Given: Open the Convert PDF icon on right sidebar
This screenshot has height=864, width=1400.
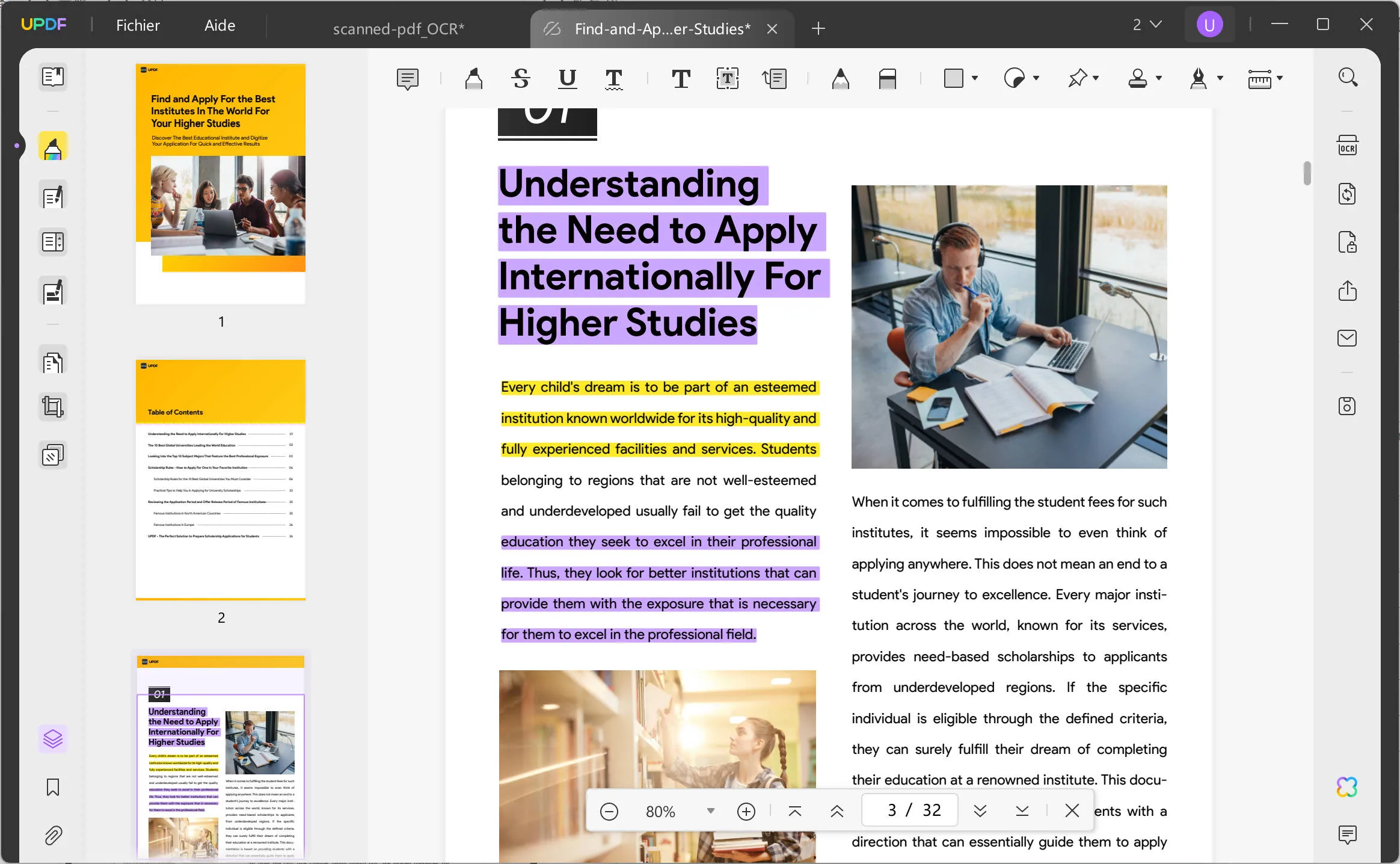Looking at the screenshot, I should point(1348,194).
